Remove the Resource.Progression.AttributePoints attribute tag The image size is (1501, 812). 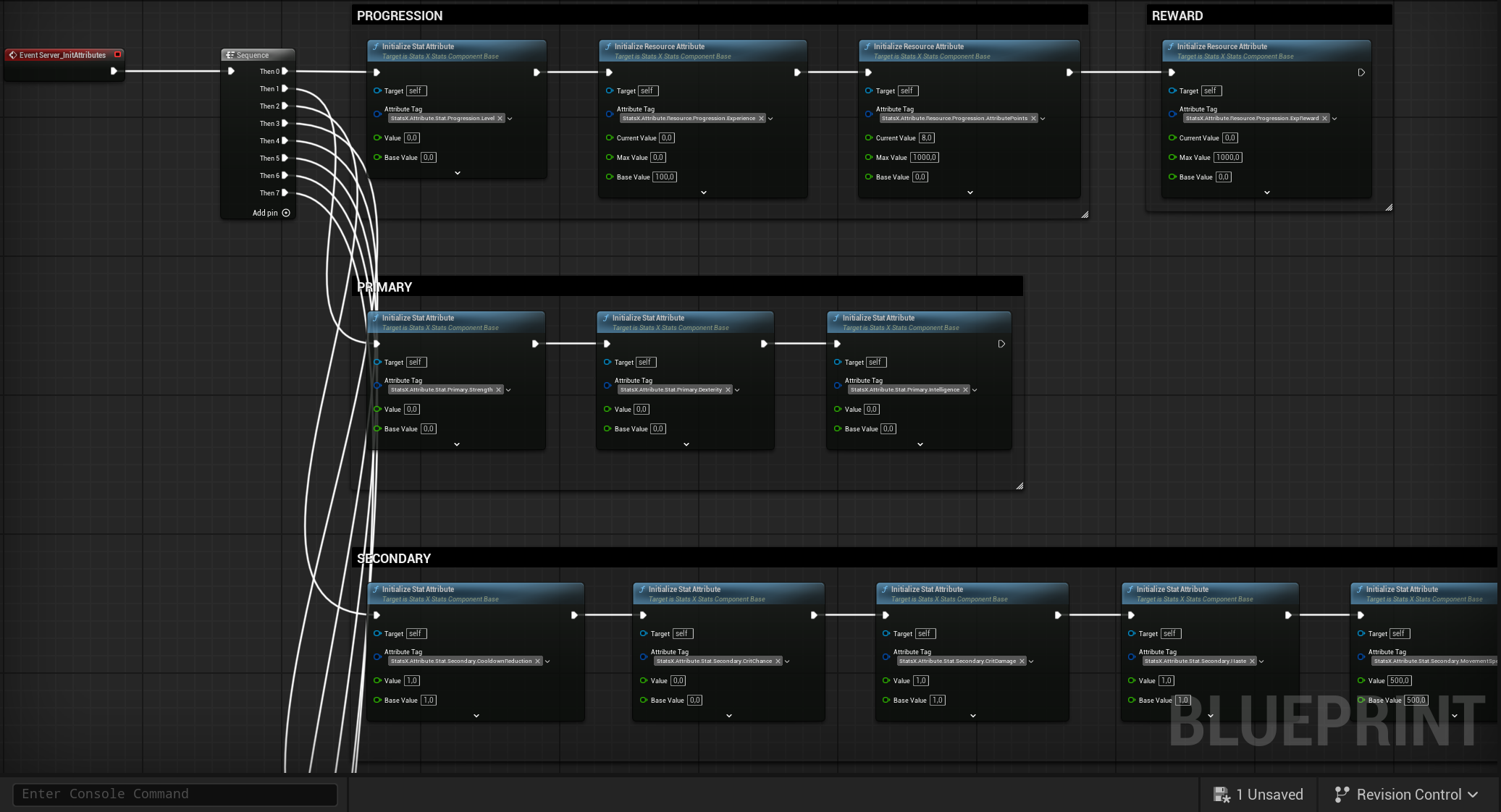[x=1034, y=118]
